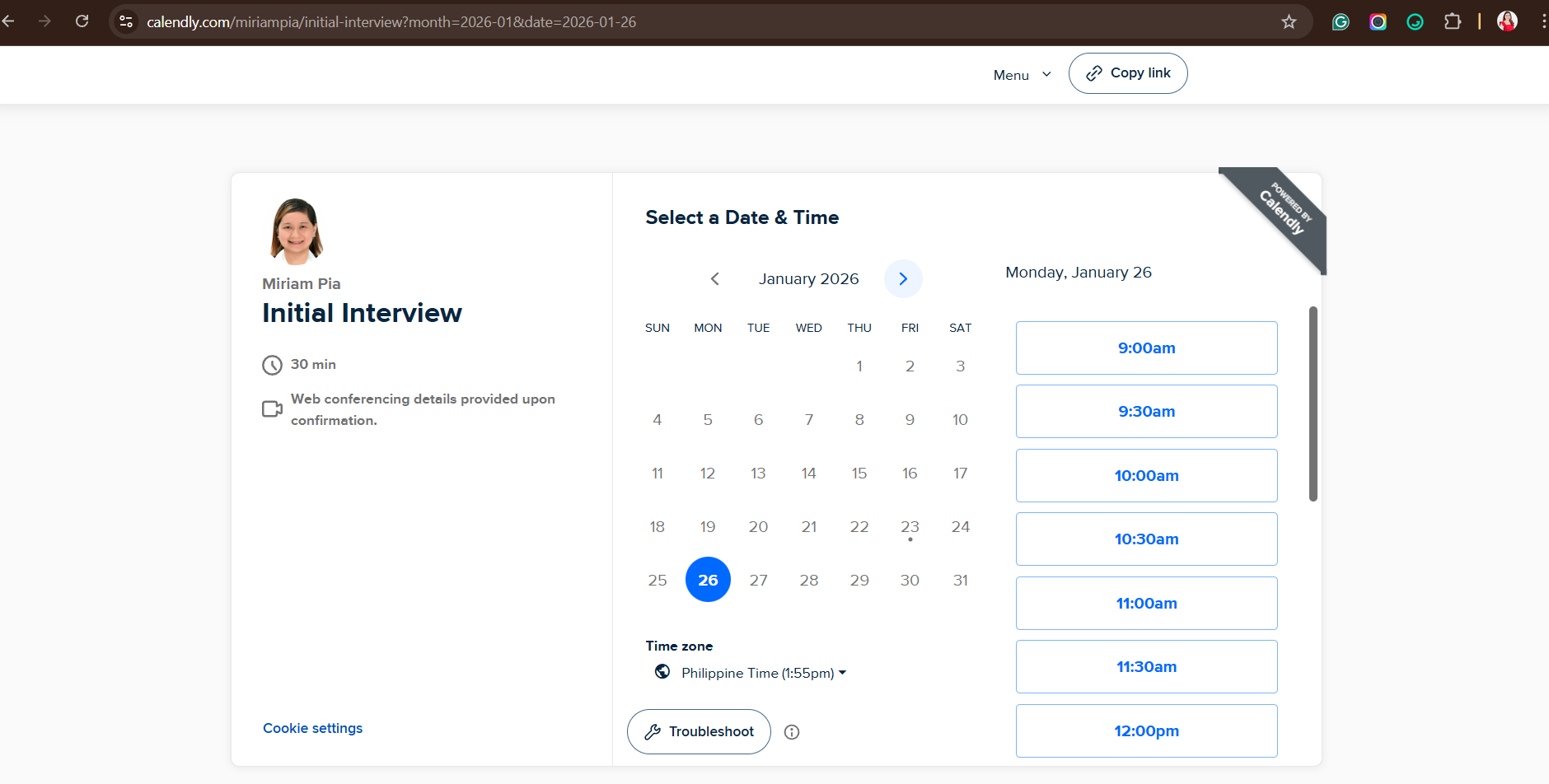Go to next month in calendar

coord(903,278)
